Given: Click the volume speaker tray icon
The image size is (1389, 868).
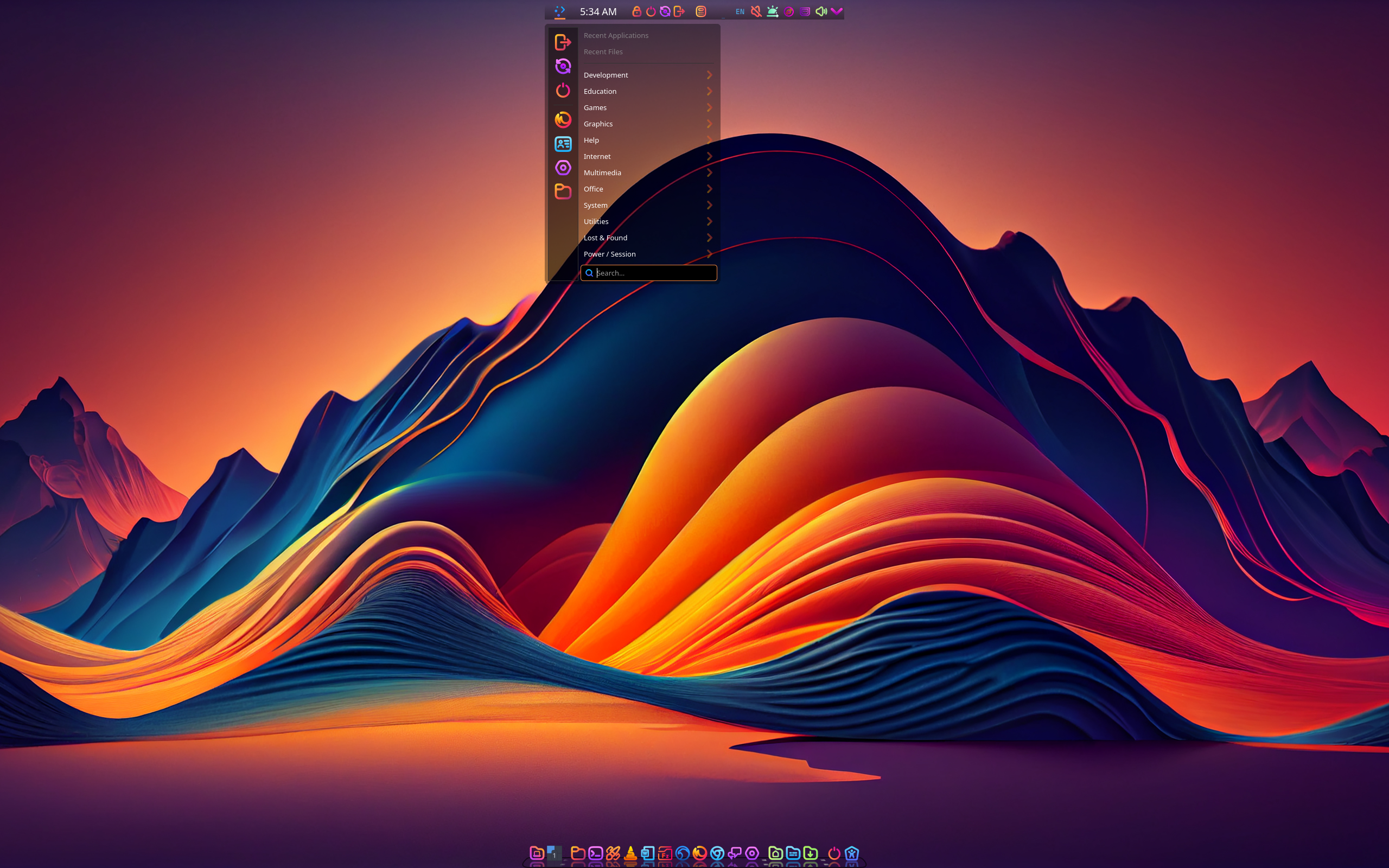Looking at the screenshot, I should 821,11.
